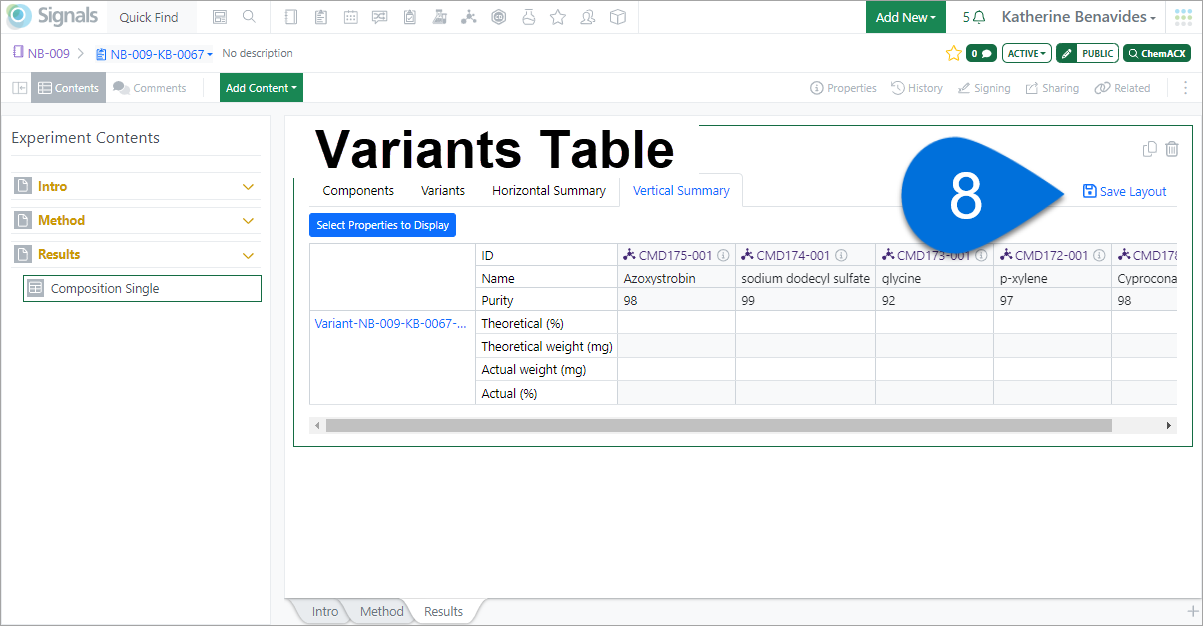Open notifications bell showing 5
The image size is (1203, 626).
pyautogui.click(x=973, y=17)
